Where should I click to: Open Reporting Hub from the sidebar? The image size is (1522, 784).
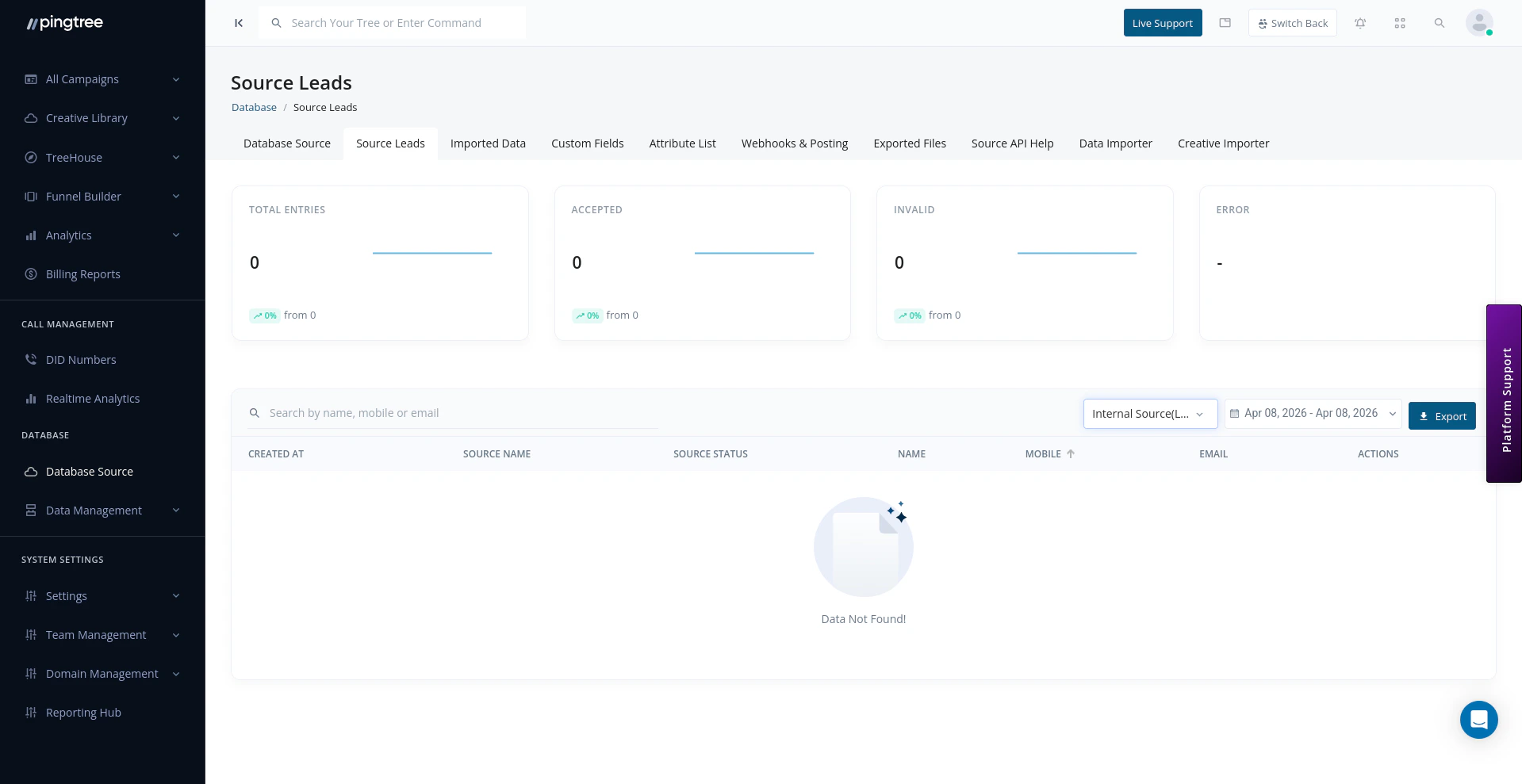(83, 712)
